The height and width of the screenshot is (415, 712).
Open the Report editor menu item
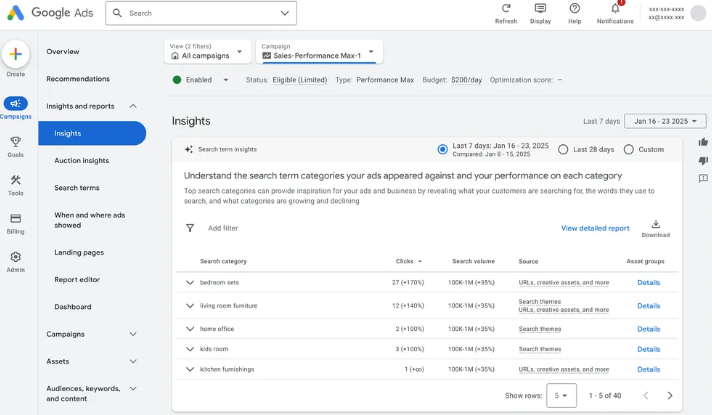pyautogui.click(x=77, y=280)
